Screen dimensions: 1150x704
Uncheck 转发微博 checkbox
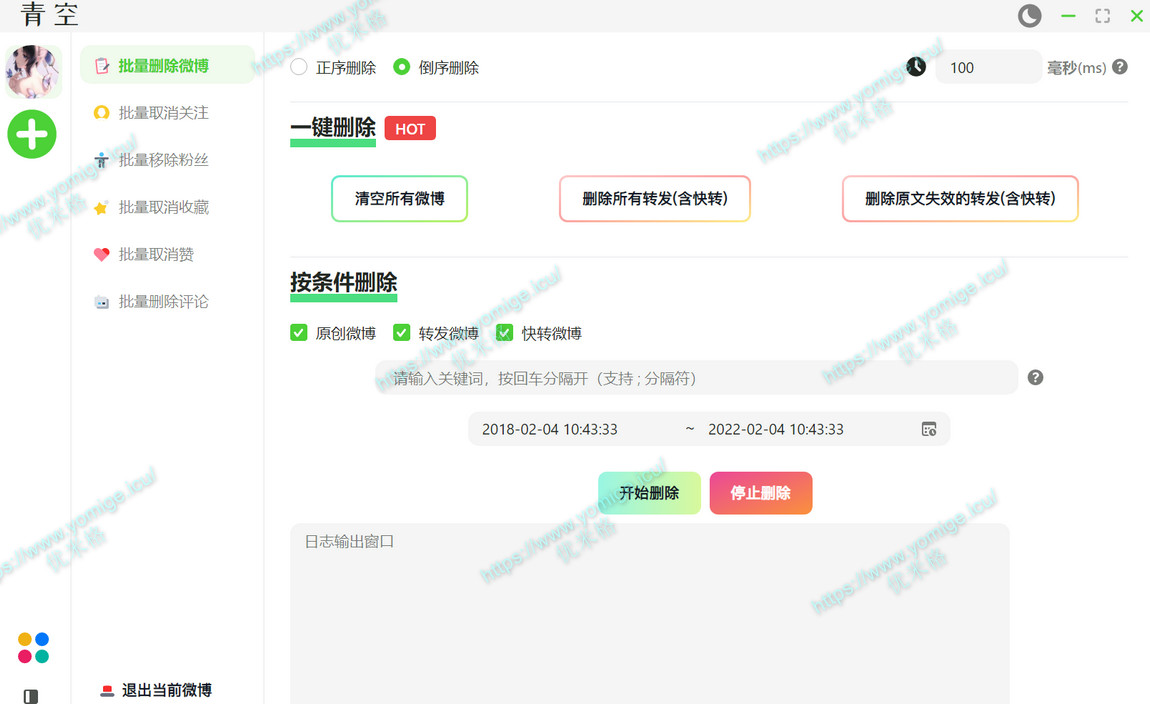[402, 333]
